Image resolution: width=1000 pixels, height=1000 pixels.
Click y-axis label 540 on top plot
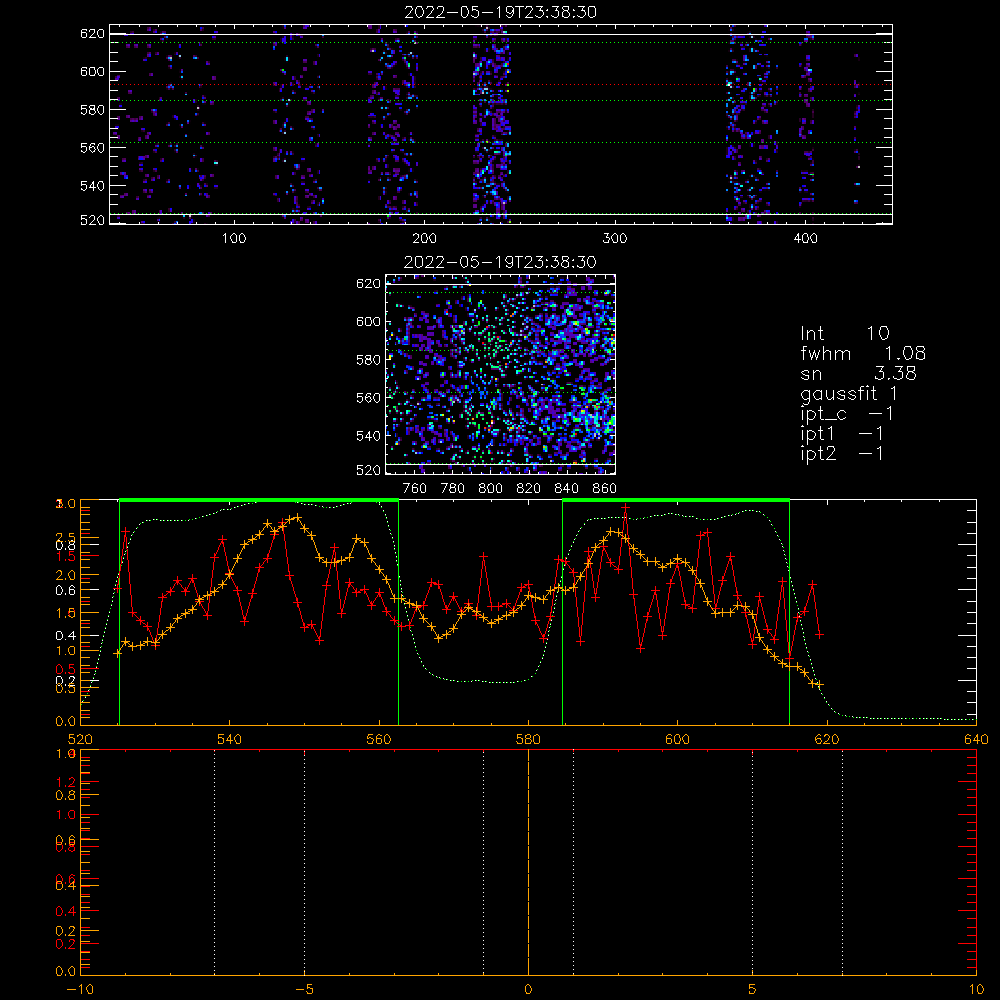pyautogui.click(x=92, y=186)
